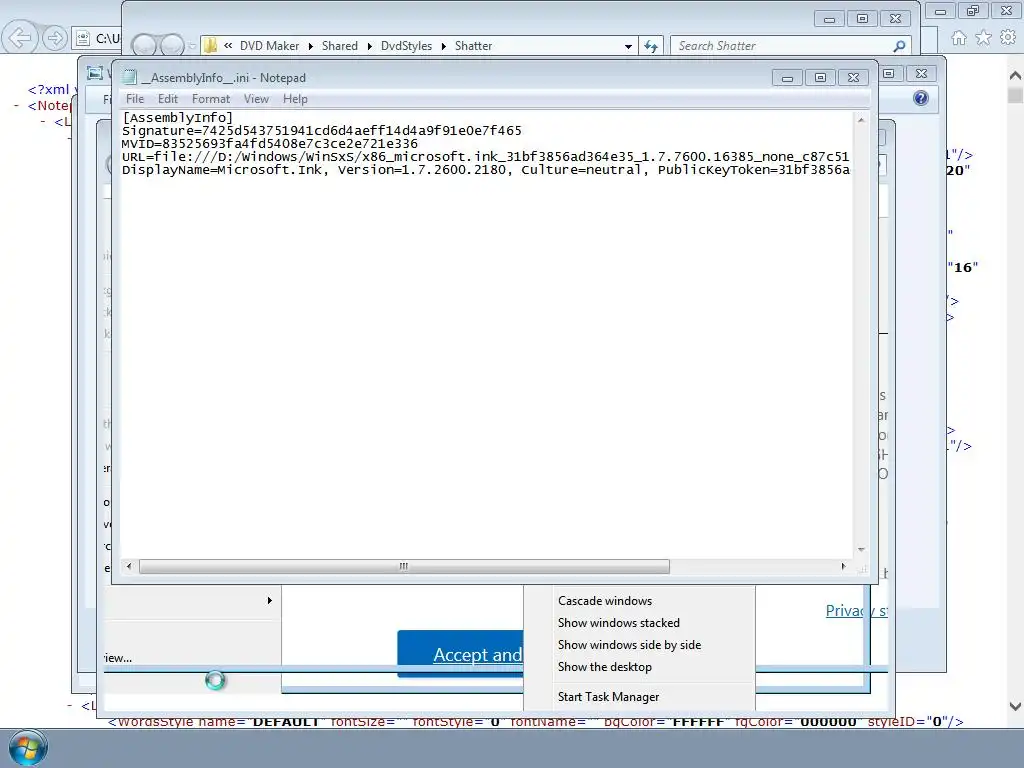Viewport: 1024px width, 768px height.
Task: Click IE page scrollbar down arrow
Action: tap(1015, 706)
